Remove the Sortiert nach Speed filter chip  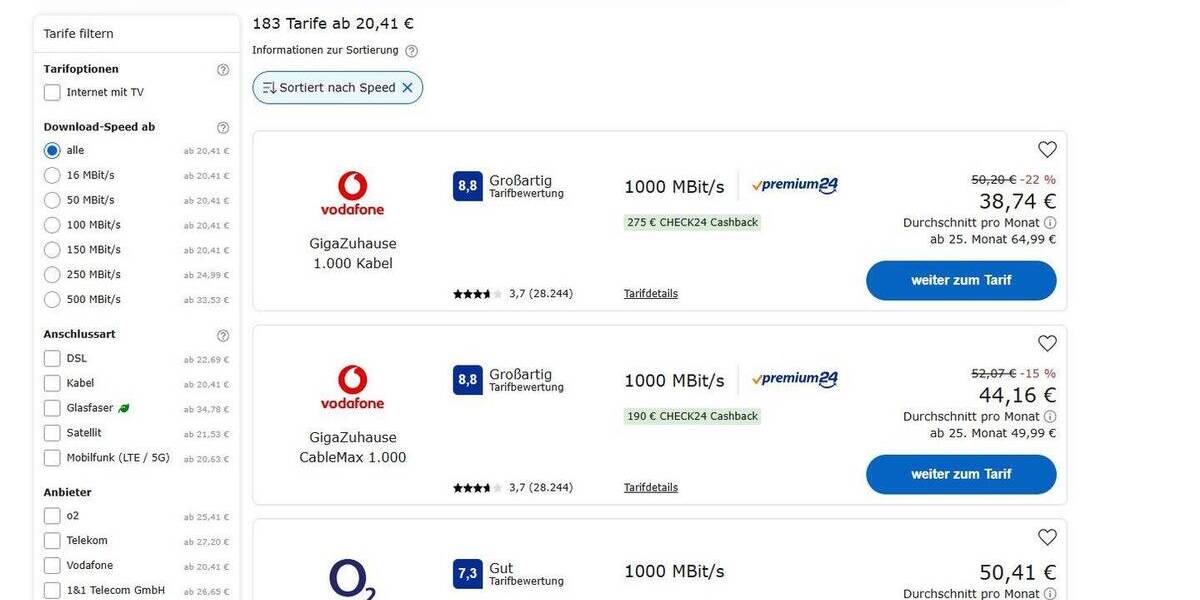(x=407, y=88)
